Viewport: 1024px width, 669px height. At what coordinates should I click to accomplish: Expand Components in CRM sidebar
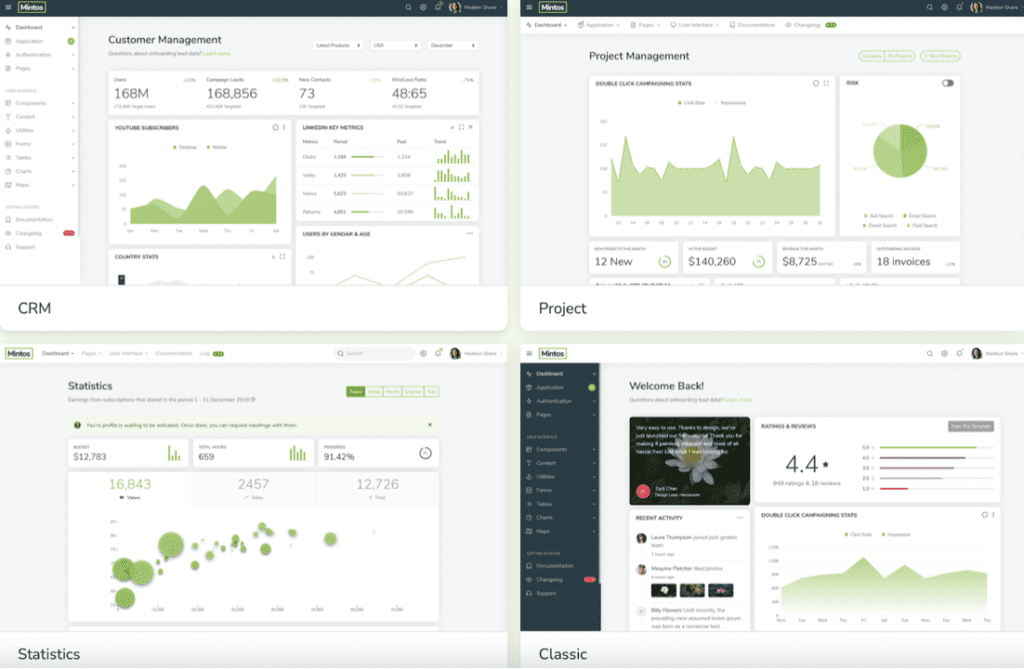tap(40, 103)
